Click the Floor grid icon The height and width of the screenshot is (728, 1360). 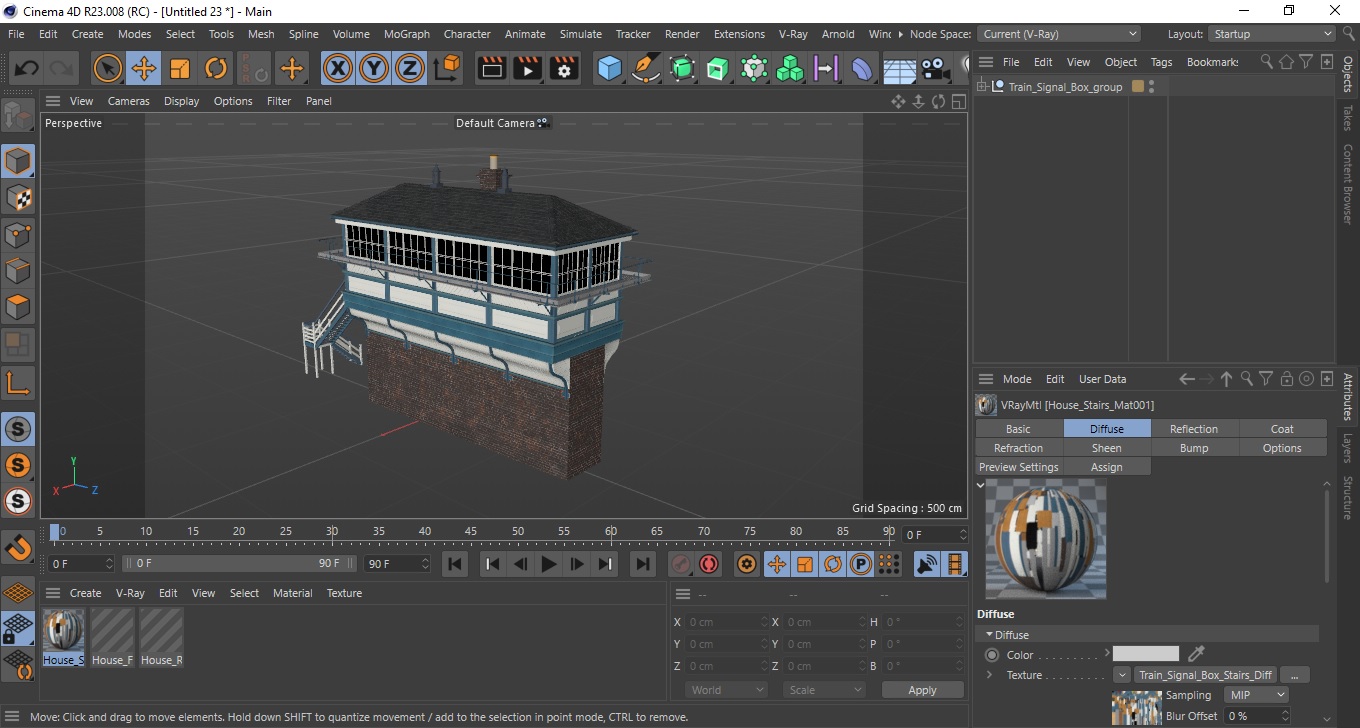tap(899, 69)
